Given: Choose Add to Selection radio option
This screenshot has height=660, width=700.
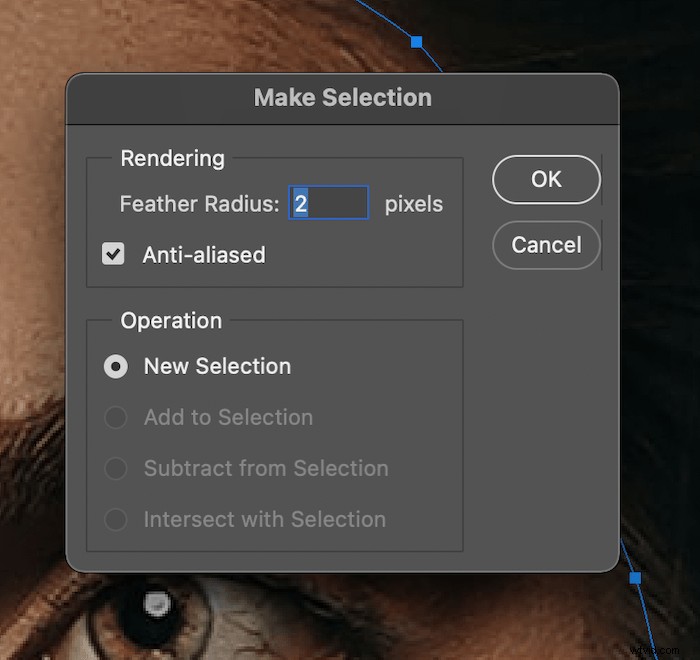Looking at the screenshot, I should 116,418.
